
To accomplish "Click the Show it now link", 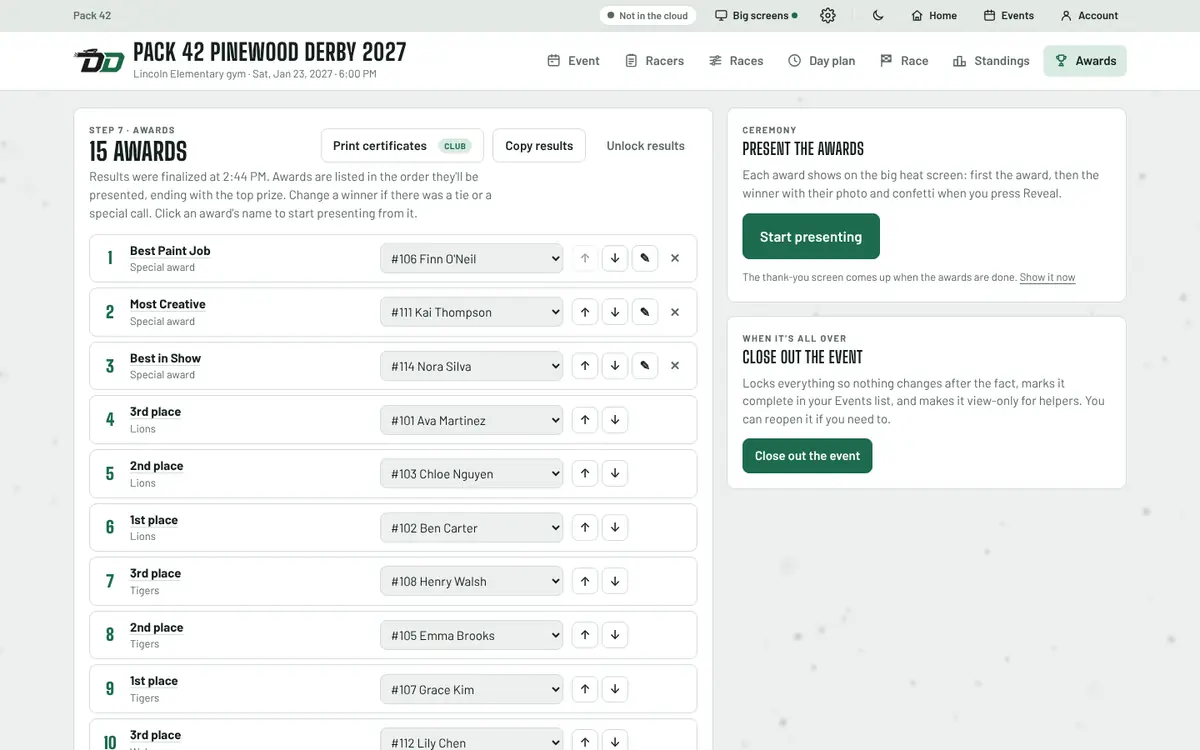I will click(x=1047, y=277).
